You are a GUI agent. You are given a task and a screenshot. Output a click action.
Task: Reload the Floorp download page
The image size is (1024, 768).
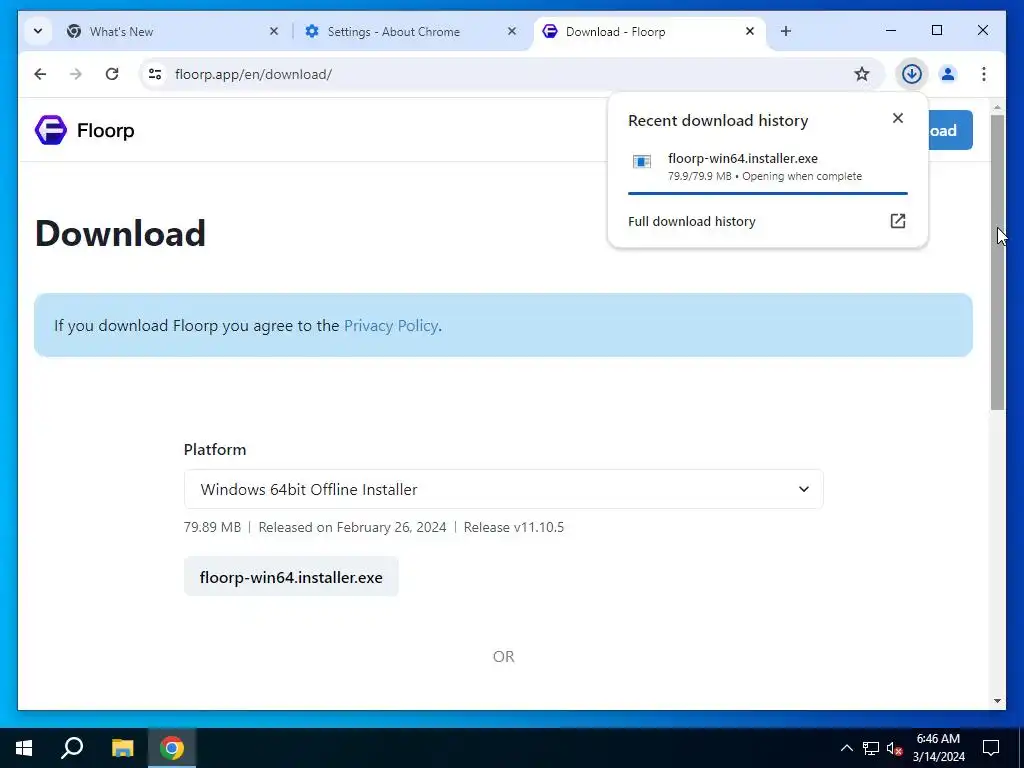click(112, 74)
